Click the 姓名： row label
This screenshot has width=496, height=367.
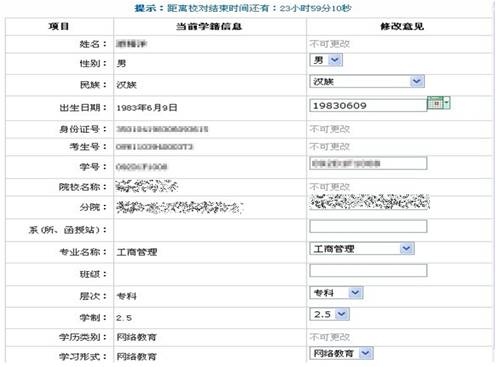point(93,44)
